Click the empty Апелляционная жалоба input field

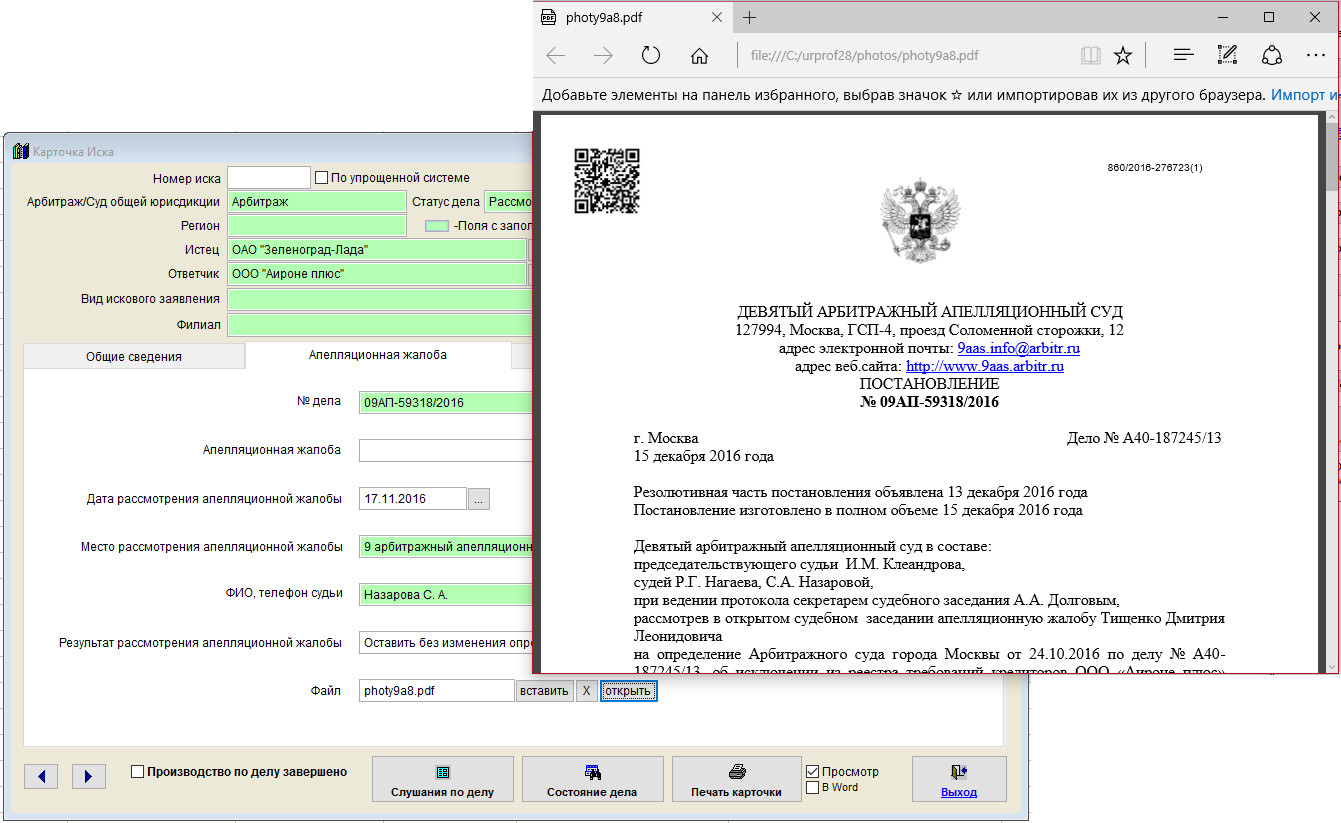[446, 450]
